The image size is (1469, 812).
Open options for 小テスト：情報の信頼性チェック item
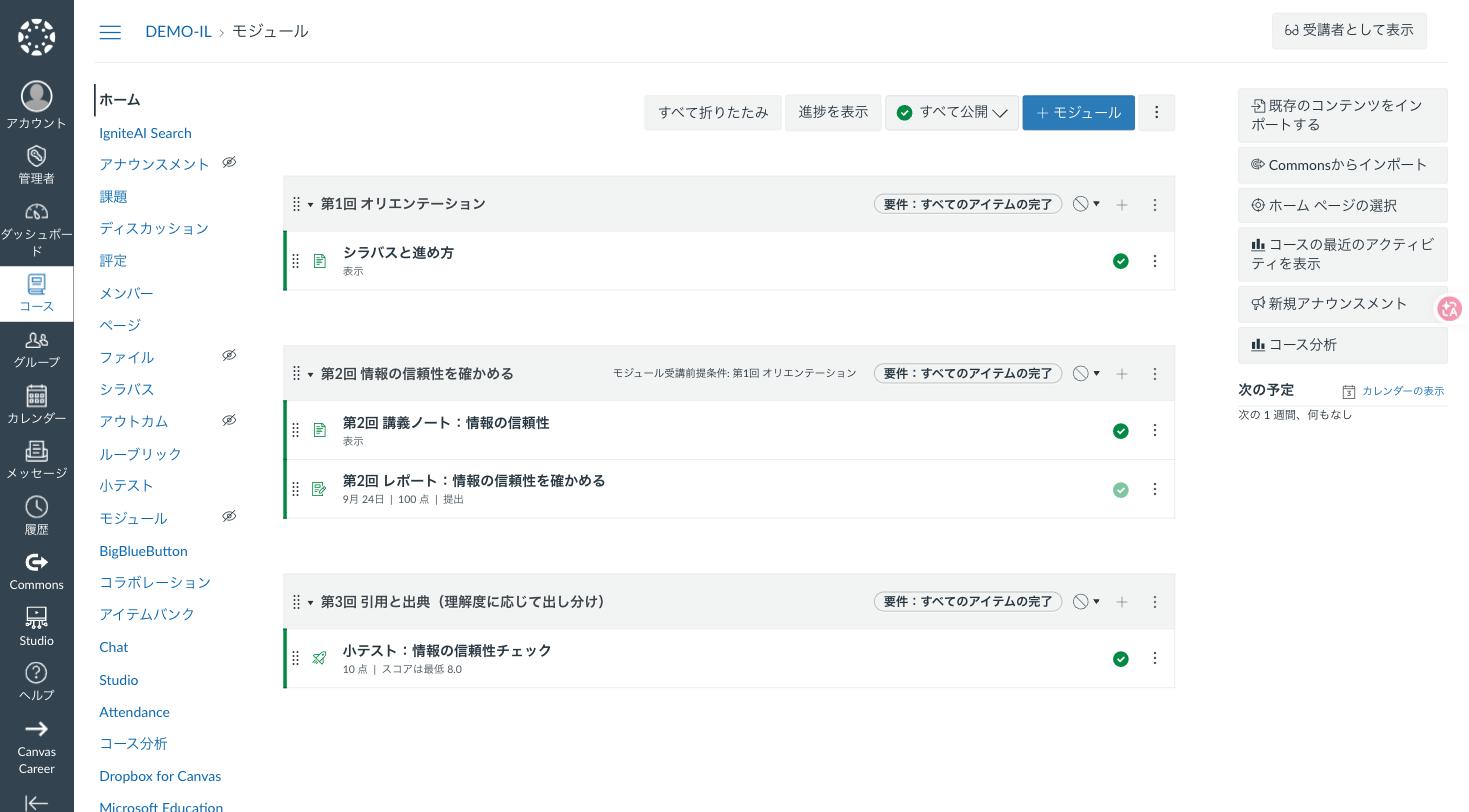click(x=1155, y=658)
